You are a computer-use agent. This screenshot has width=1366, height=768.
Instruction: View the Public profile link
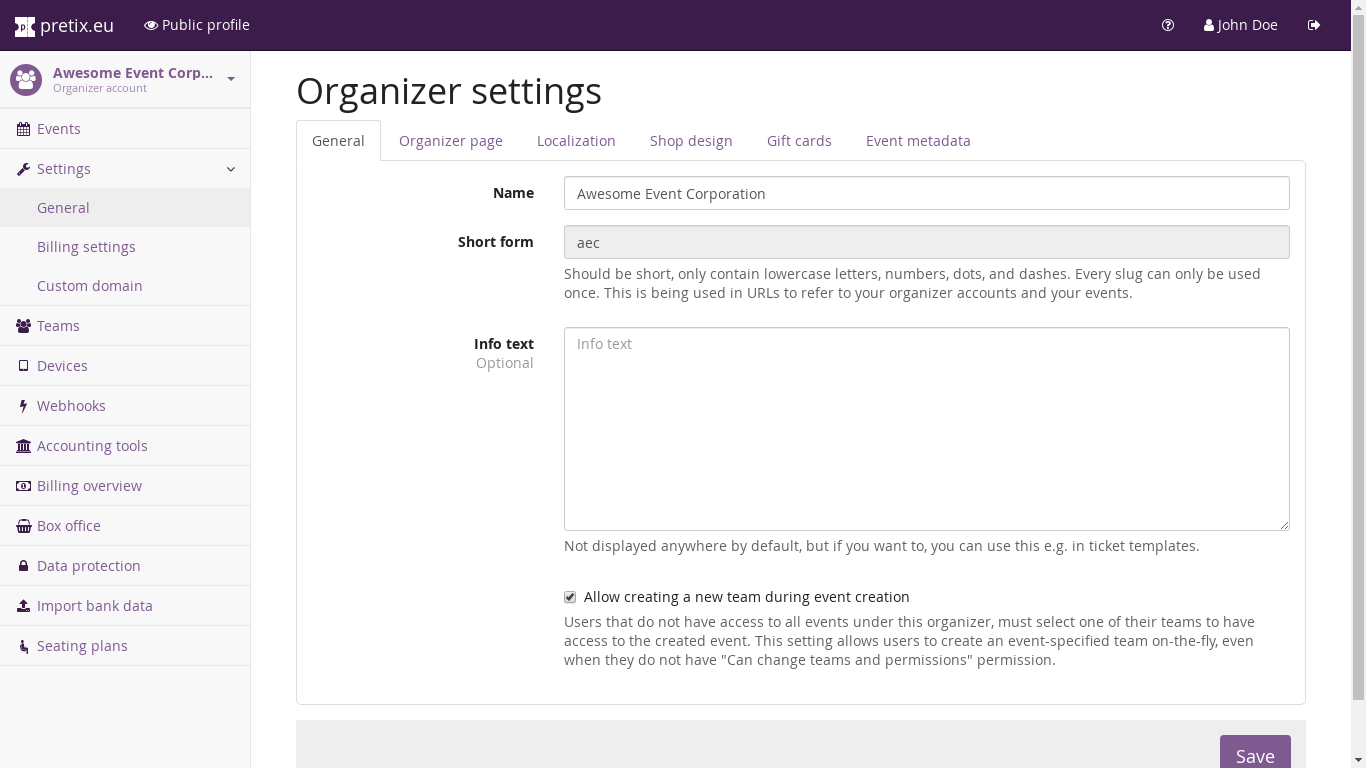click(x=197, y=25)
